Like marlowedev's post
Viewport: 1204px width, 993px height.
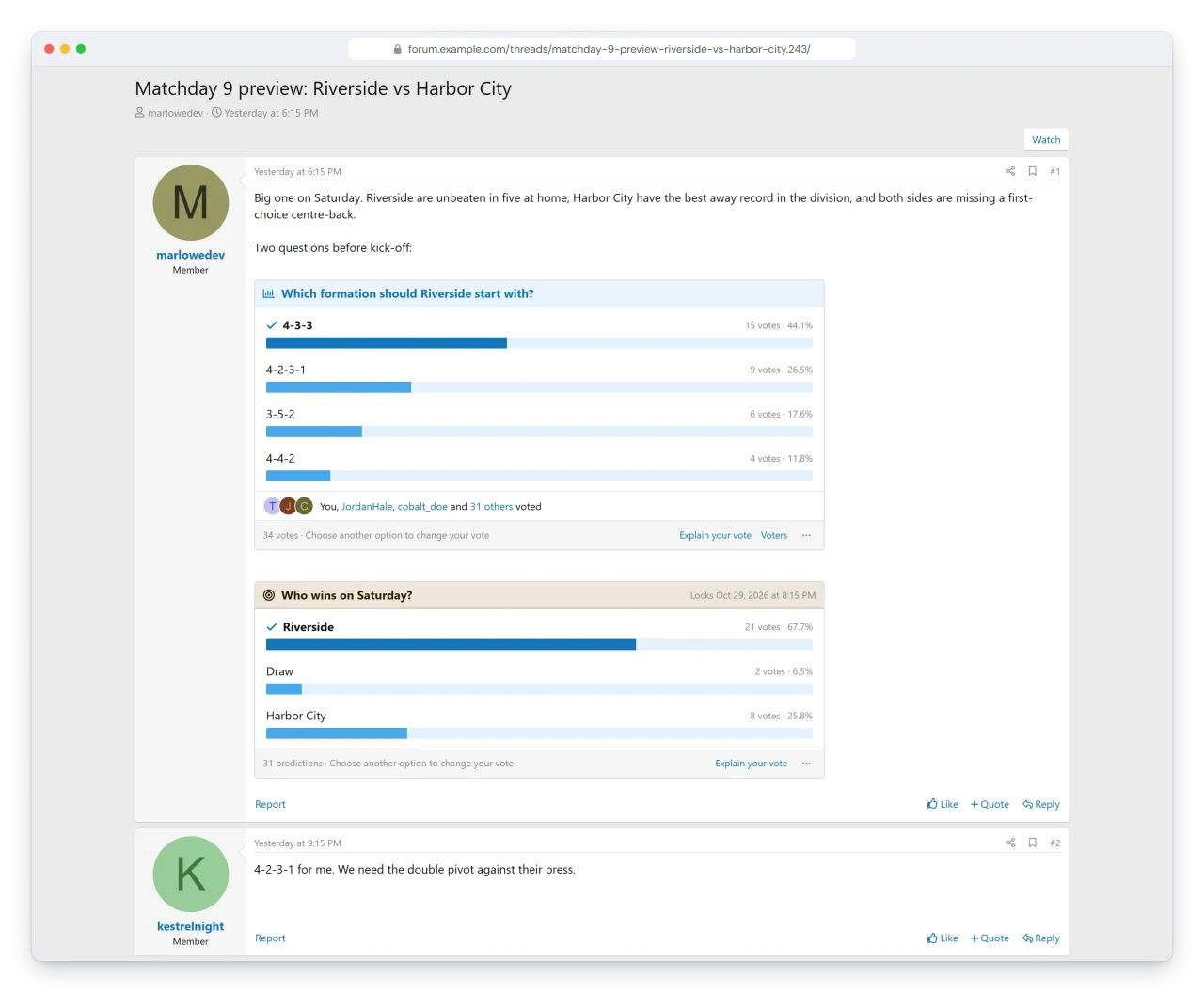pyautogui.click(x=943, y=804)
